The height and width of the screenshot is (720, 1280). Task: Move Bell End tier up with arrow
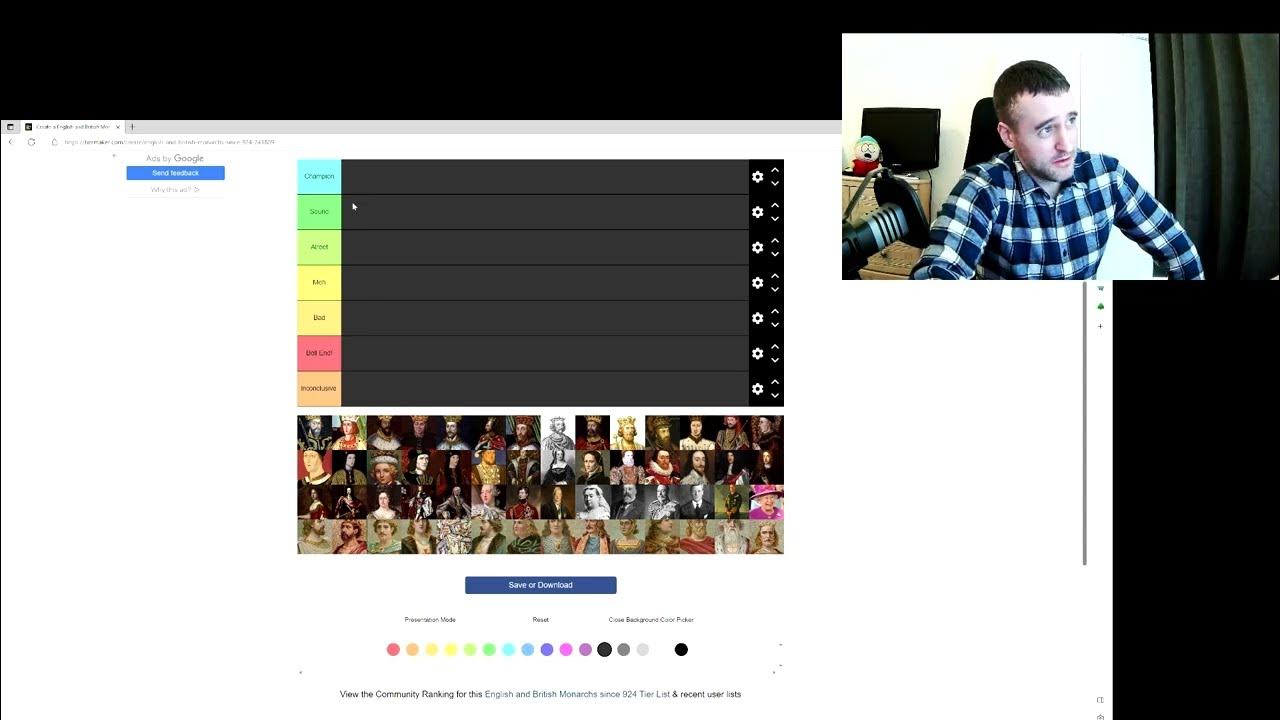[775, 346]
